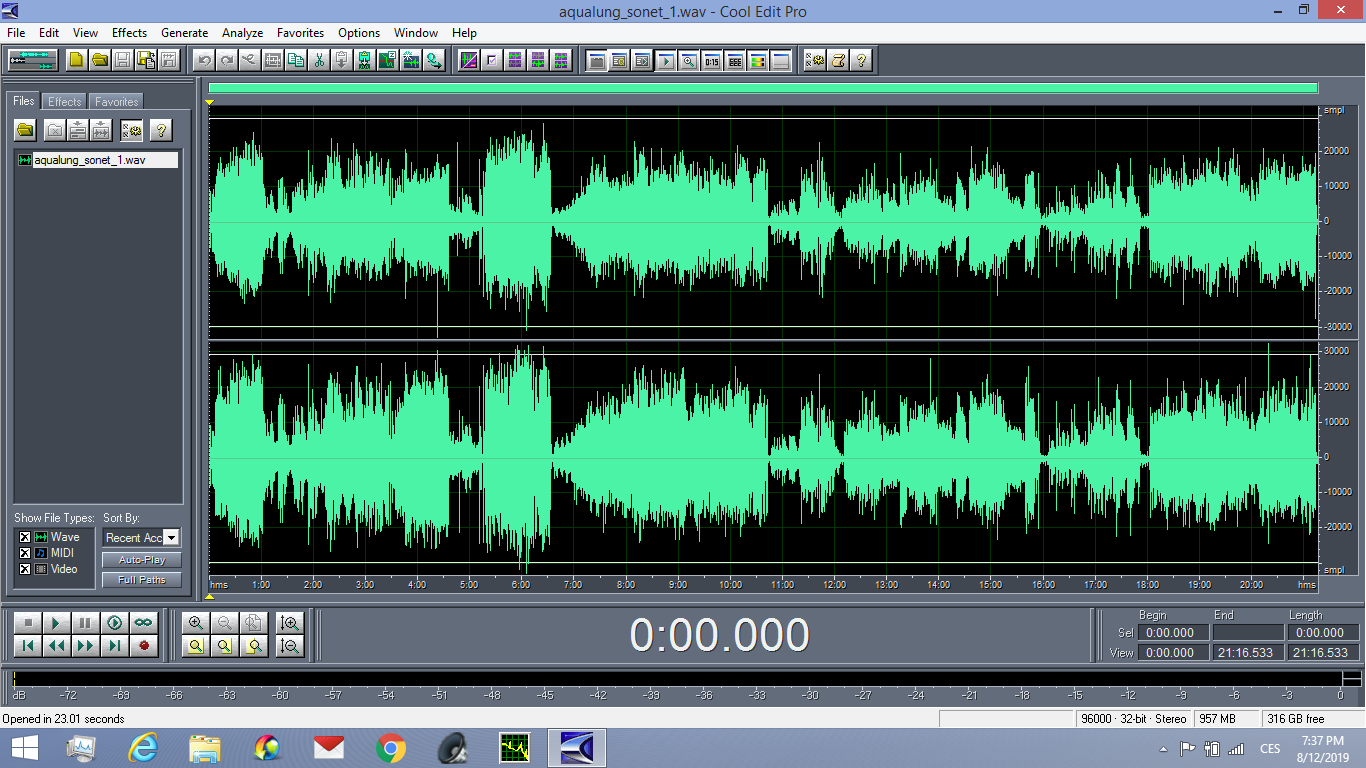Click the large 0:00.000 time display
This screenshot has height=768, width=1366.
pos(719,636)
